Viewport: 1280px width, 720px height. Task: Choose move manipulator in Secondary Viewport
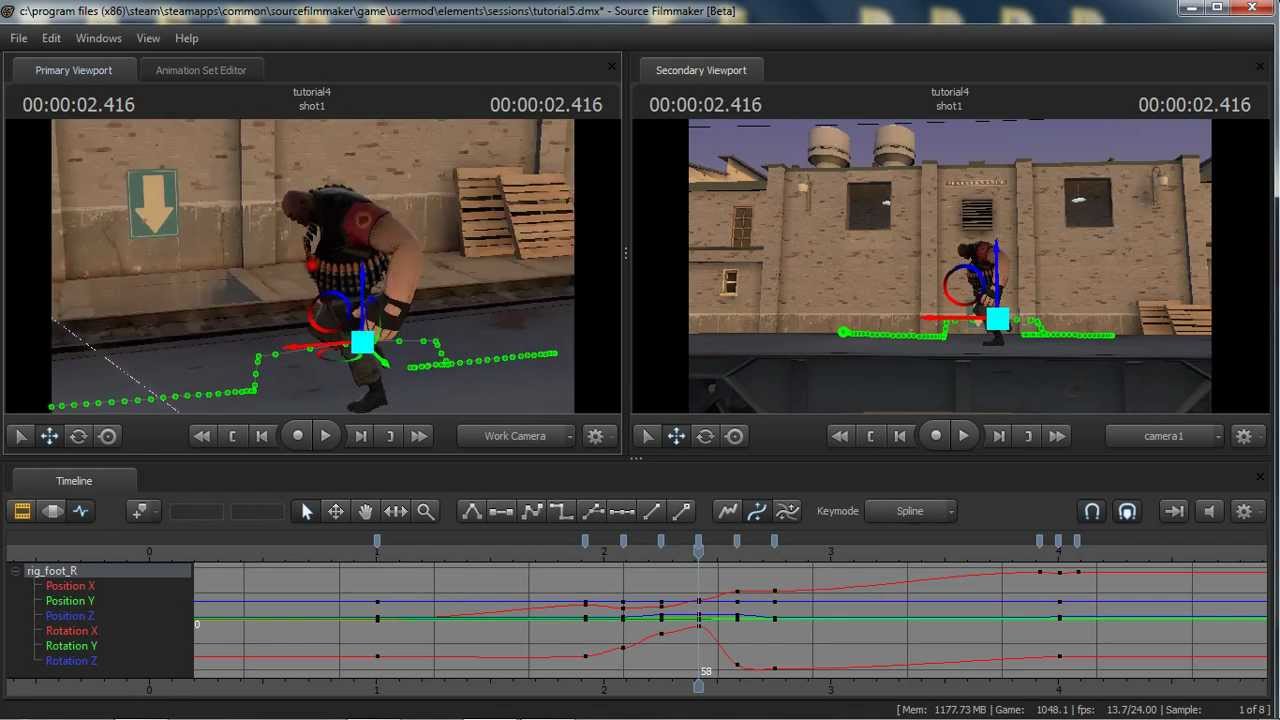click(x=677, y=436)
